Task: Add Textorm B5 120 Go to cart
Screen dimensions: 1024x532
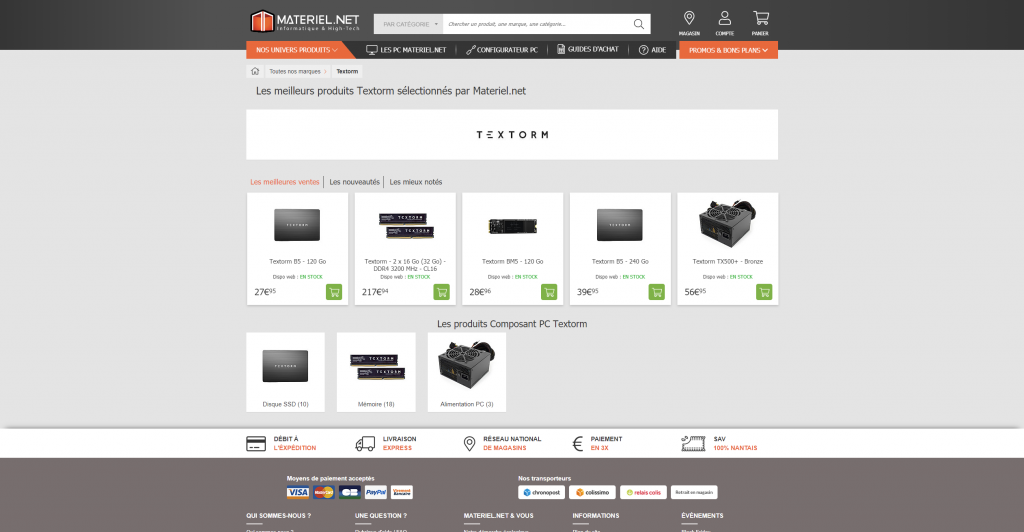Action: point(334,292)
